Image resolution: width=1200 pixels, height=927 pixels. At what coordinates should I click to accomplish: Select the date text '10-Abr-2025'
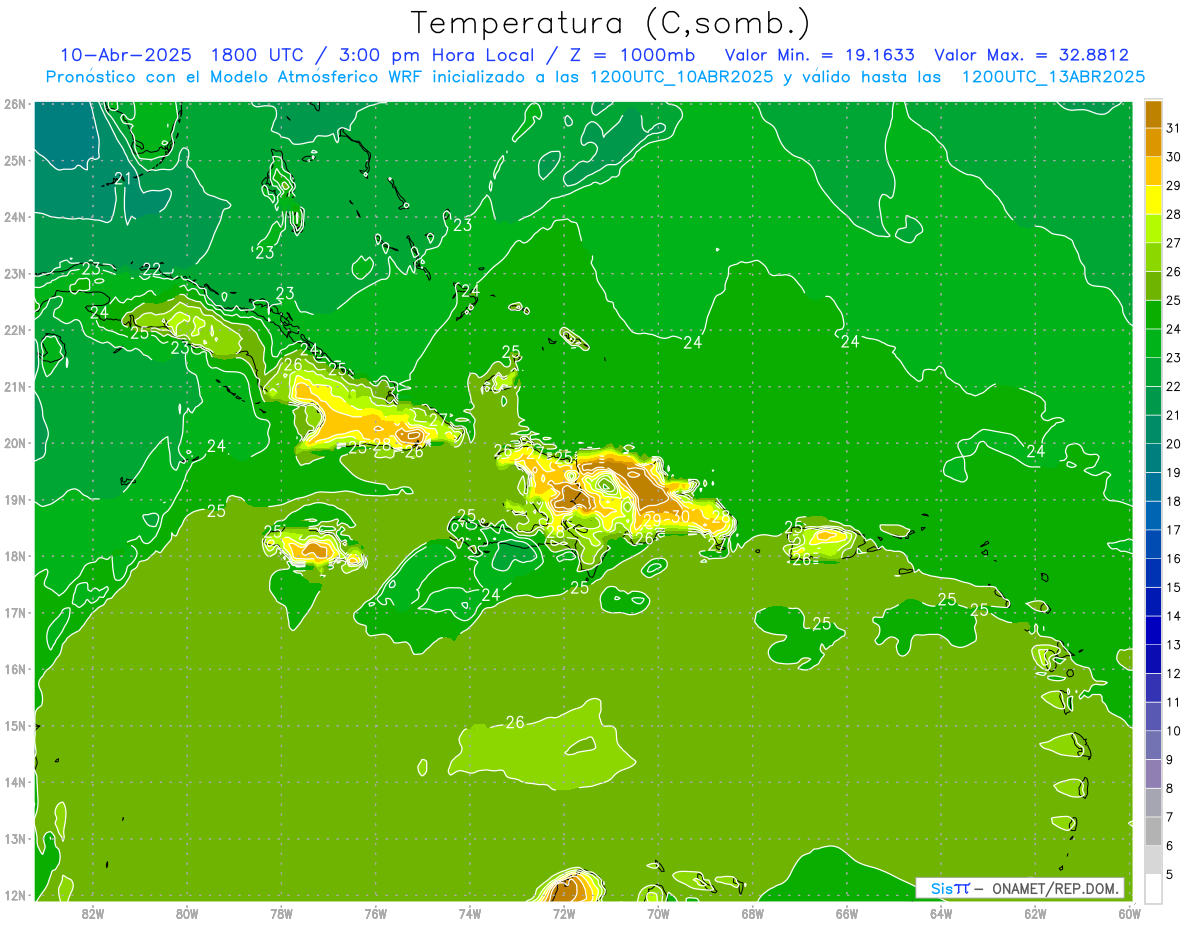tap(125, 55)
